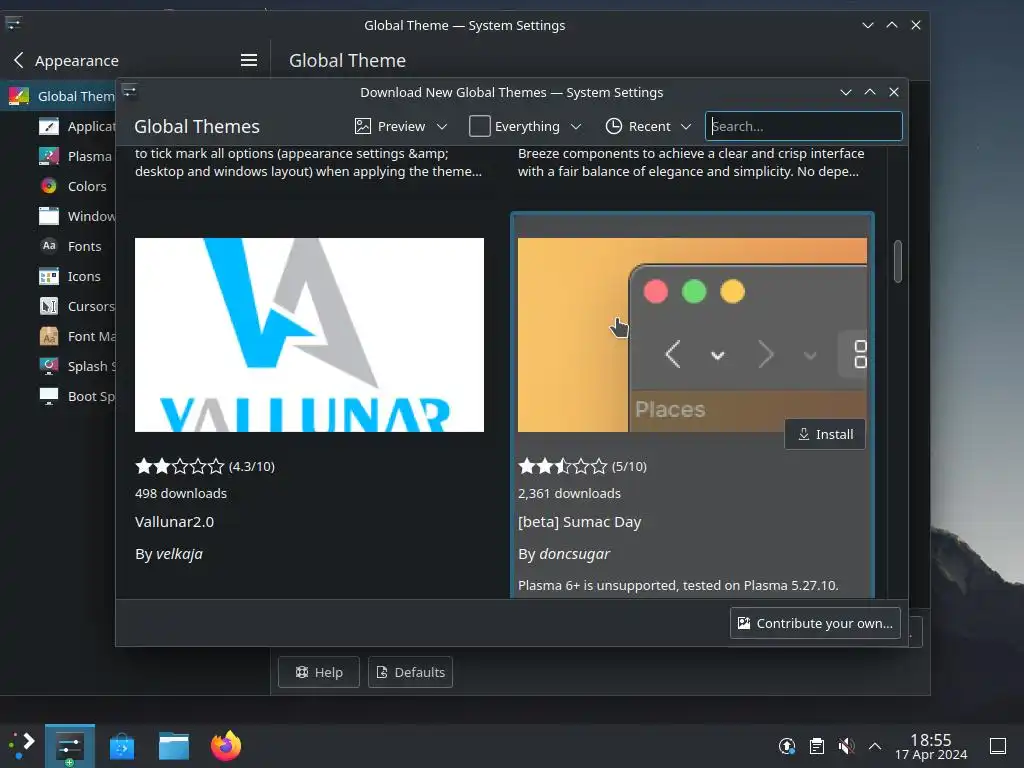Click the '498 downloads' text

tap(181, 493)
